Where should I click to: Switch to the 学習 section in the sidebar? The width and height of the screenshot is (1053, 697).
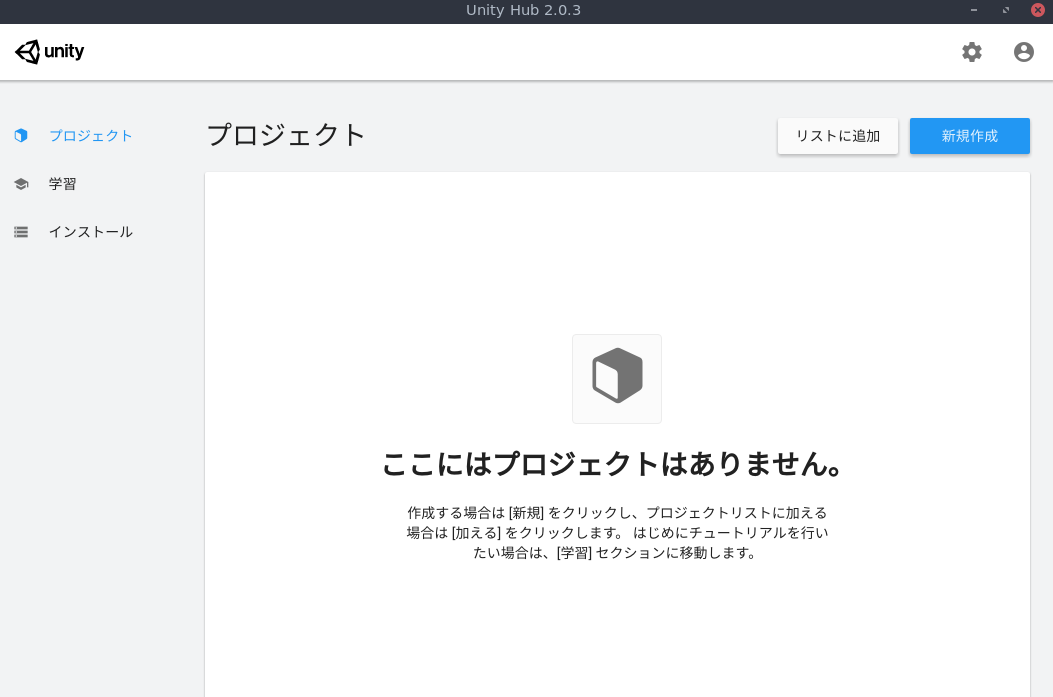pyautogui.click(x=62, y=183)
